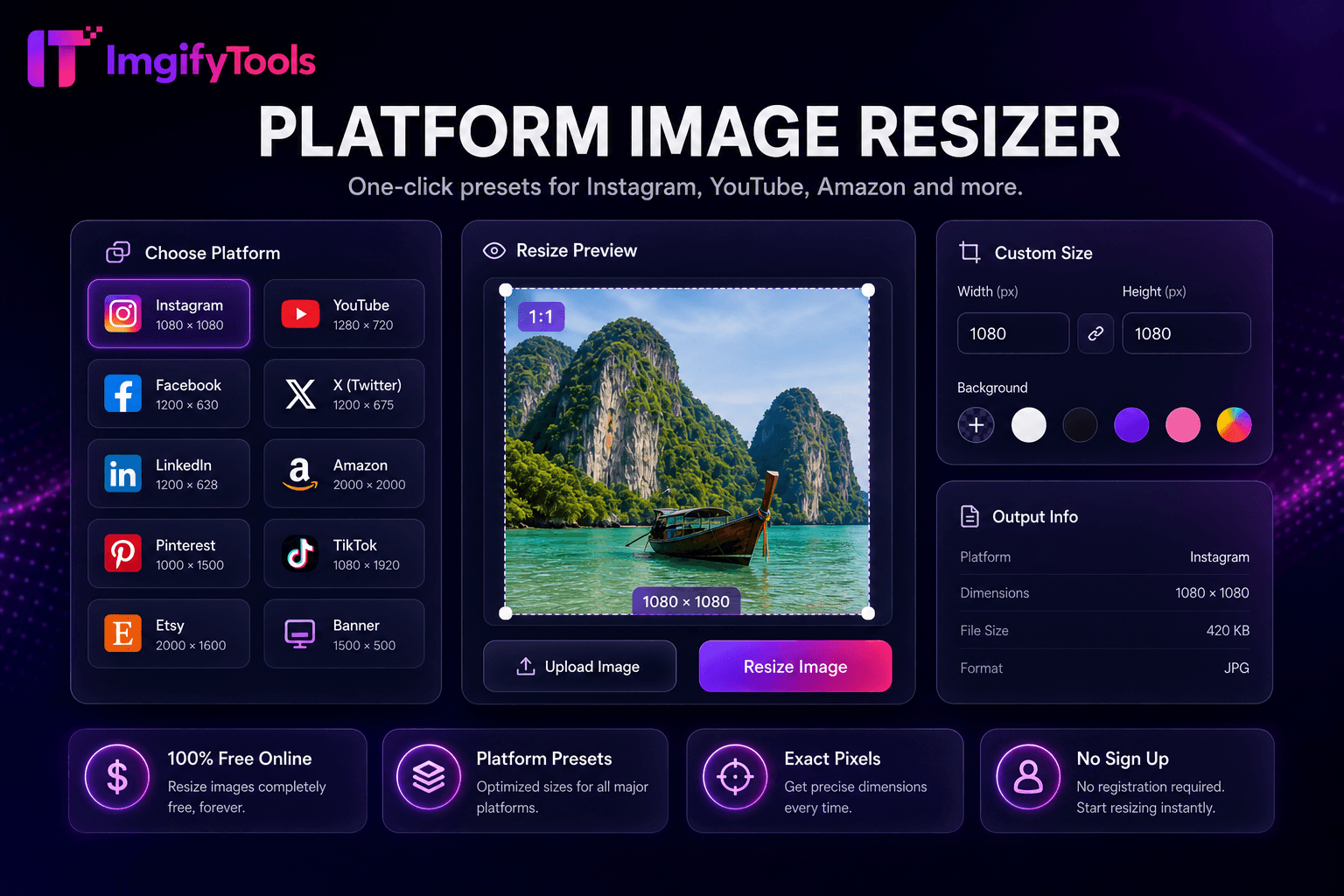Click the Dimensions value in Output Info

1212,593
